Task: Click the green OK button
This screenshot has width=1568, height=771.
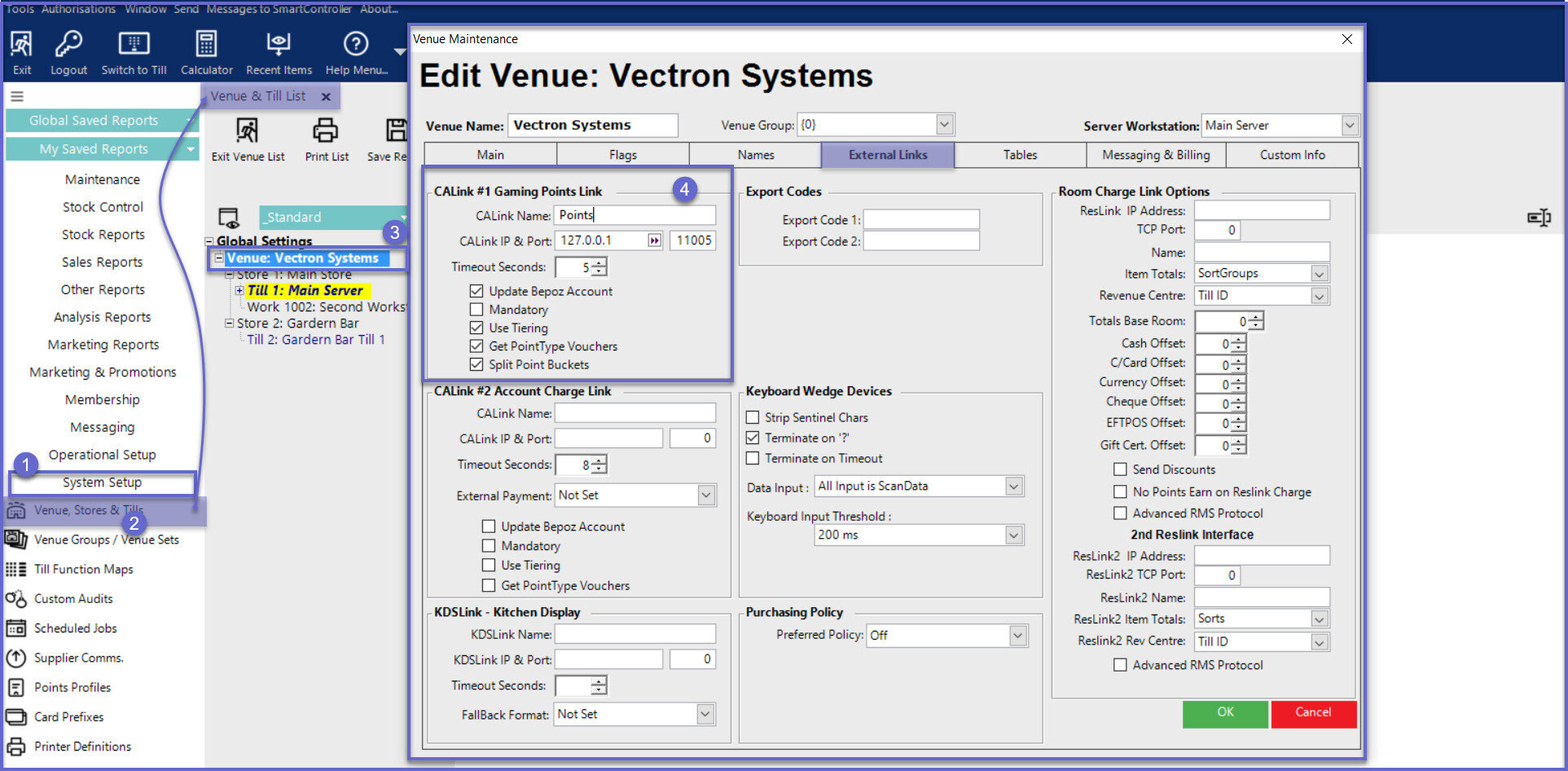Action: [x=1225, y=713]
